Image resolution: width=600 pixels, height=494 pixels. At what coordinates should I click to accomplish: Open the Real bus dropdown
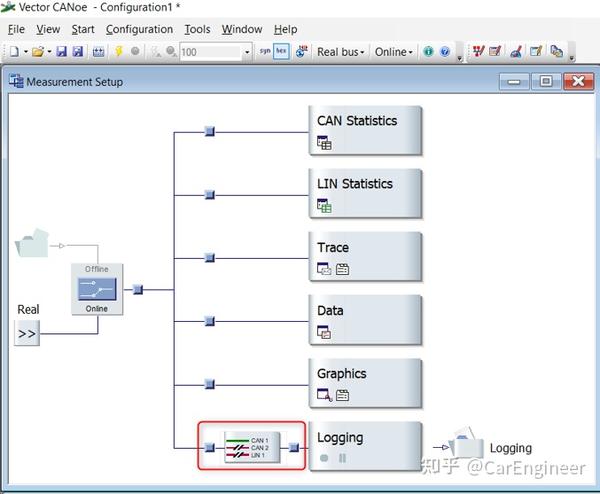tap(340, 52)
